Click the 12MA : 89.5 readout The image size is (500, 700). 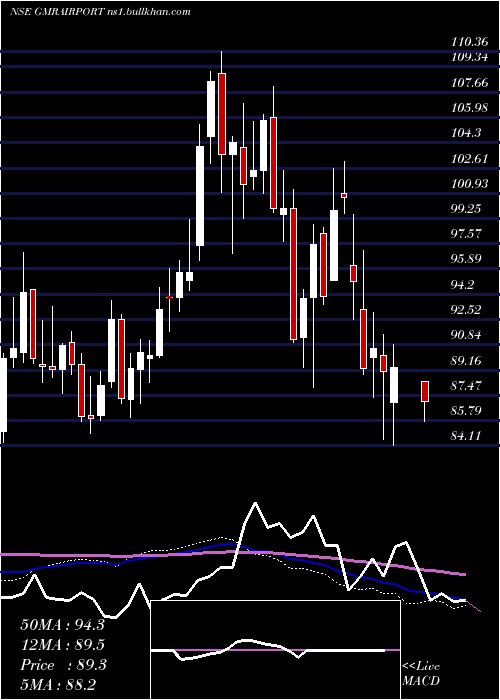[62, 645]
